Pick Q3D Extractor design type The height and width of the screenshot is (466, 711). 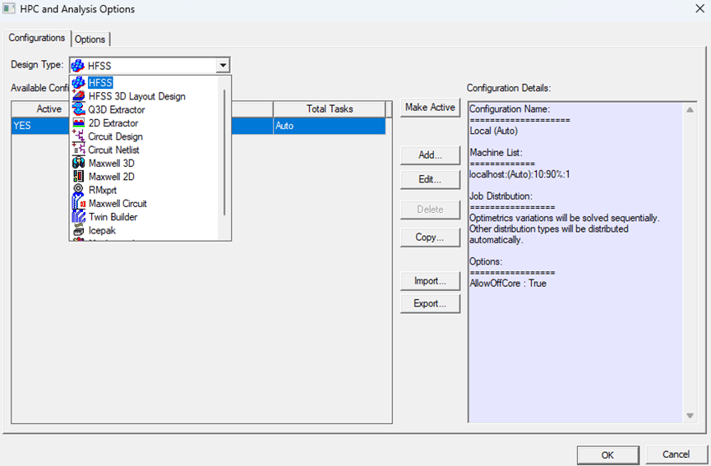117,110
